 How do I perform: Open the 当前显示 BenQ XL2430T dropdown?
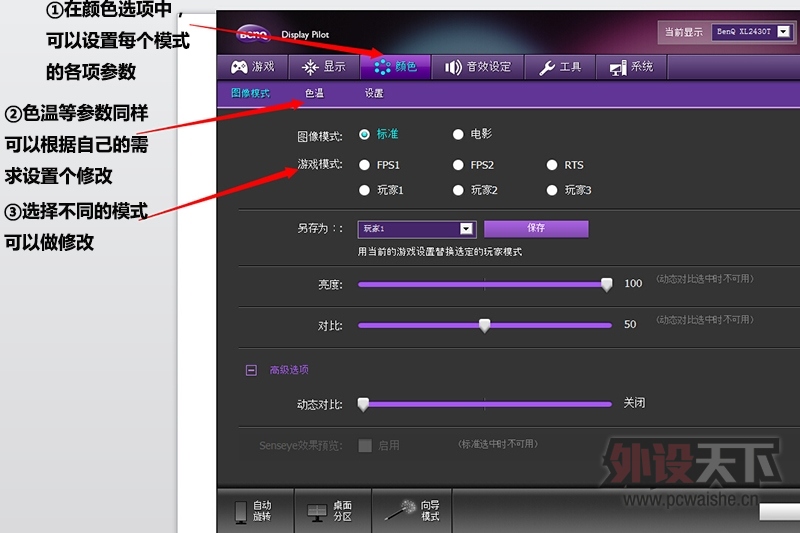click(783, 32)
